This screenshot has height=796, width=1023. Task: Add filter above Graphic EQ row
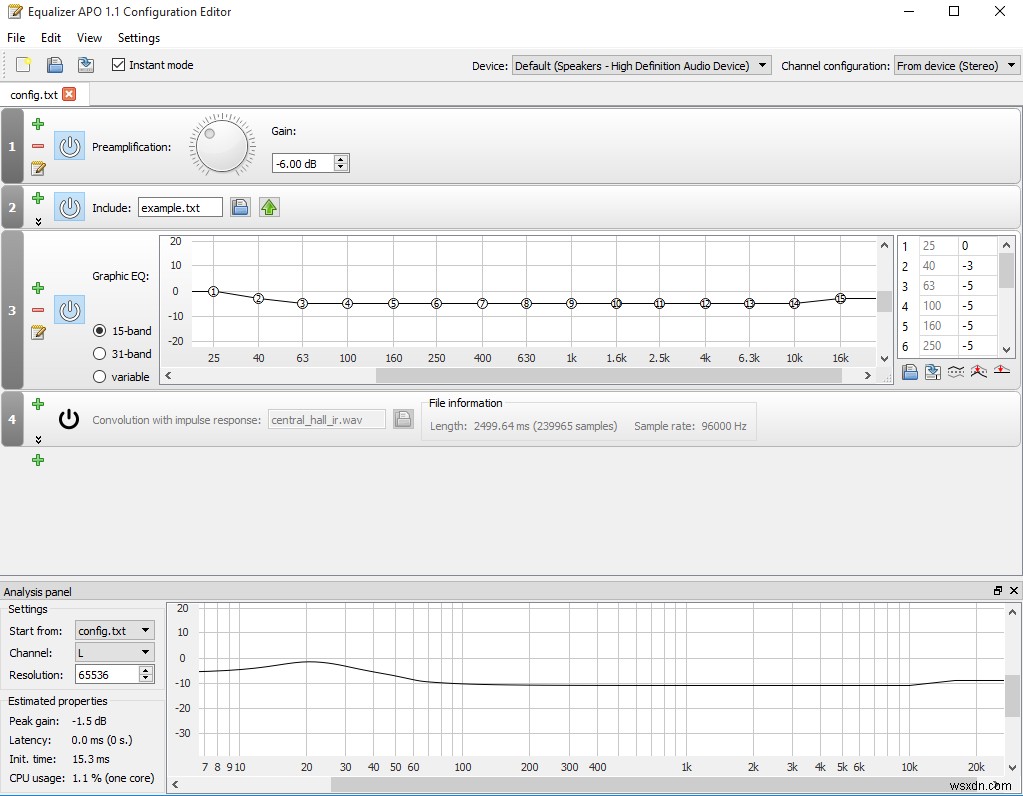38,288
